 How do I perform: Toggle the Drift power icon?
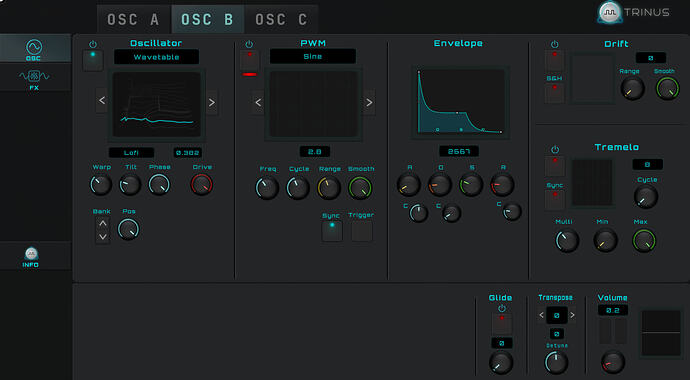tap(554, 44)
